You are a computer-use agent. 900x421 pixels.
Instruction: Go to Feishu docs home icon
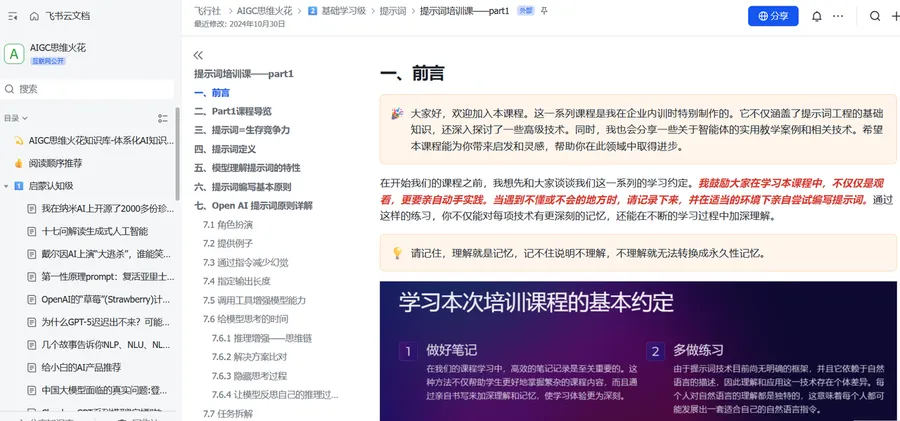(x=34, y=16)
